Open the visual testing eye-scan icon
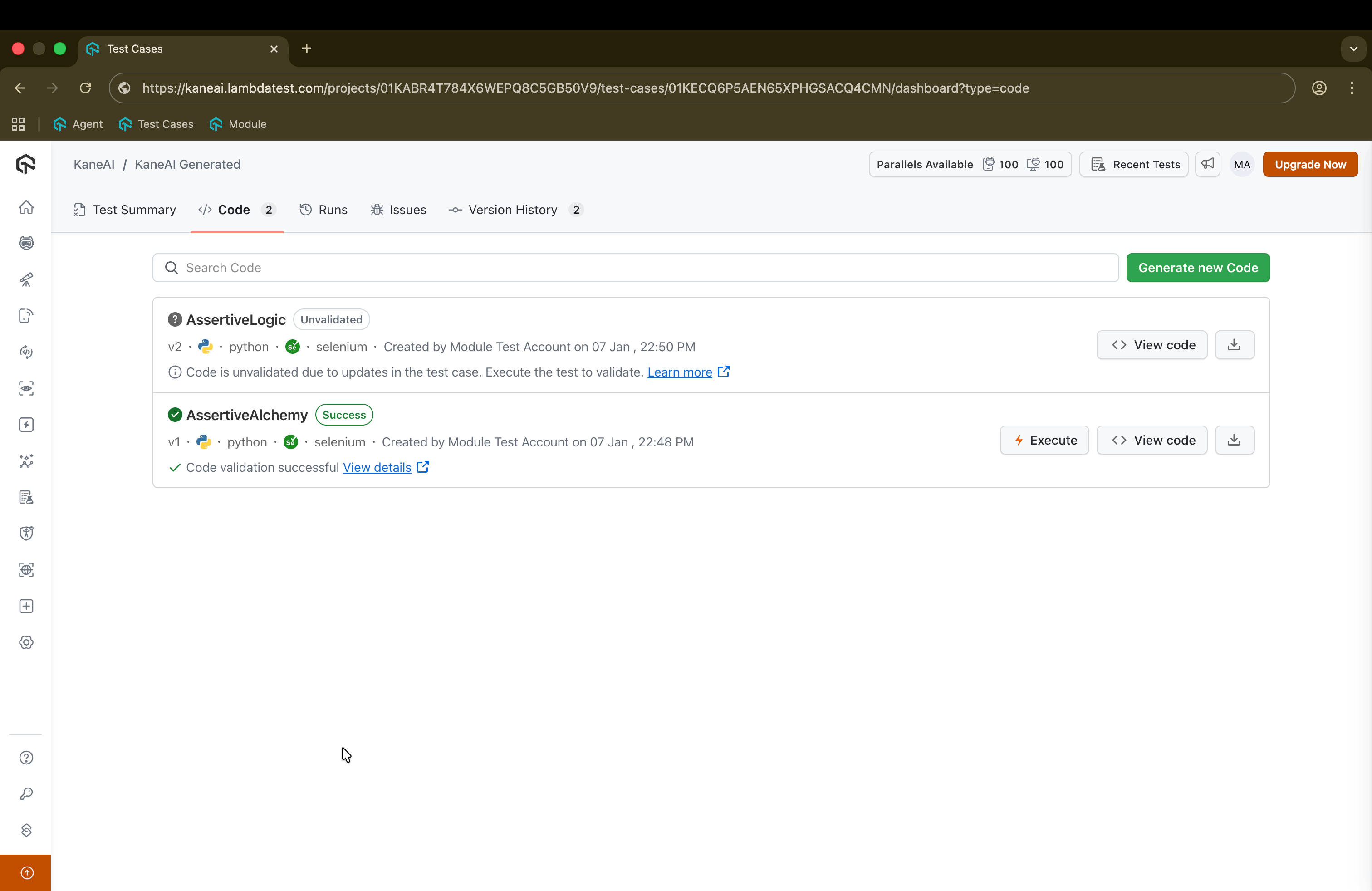1372x891 pixels. [x=26, y=388]
